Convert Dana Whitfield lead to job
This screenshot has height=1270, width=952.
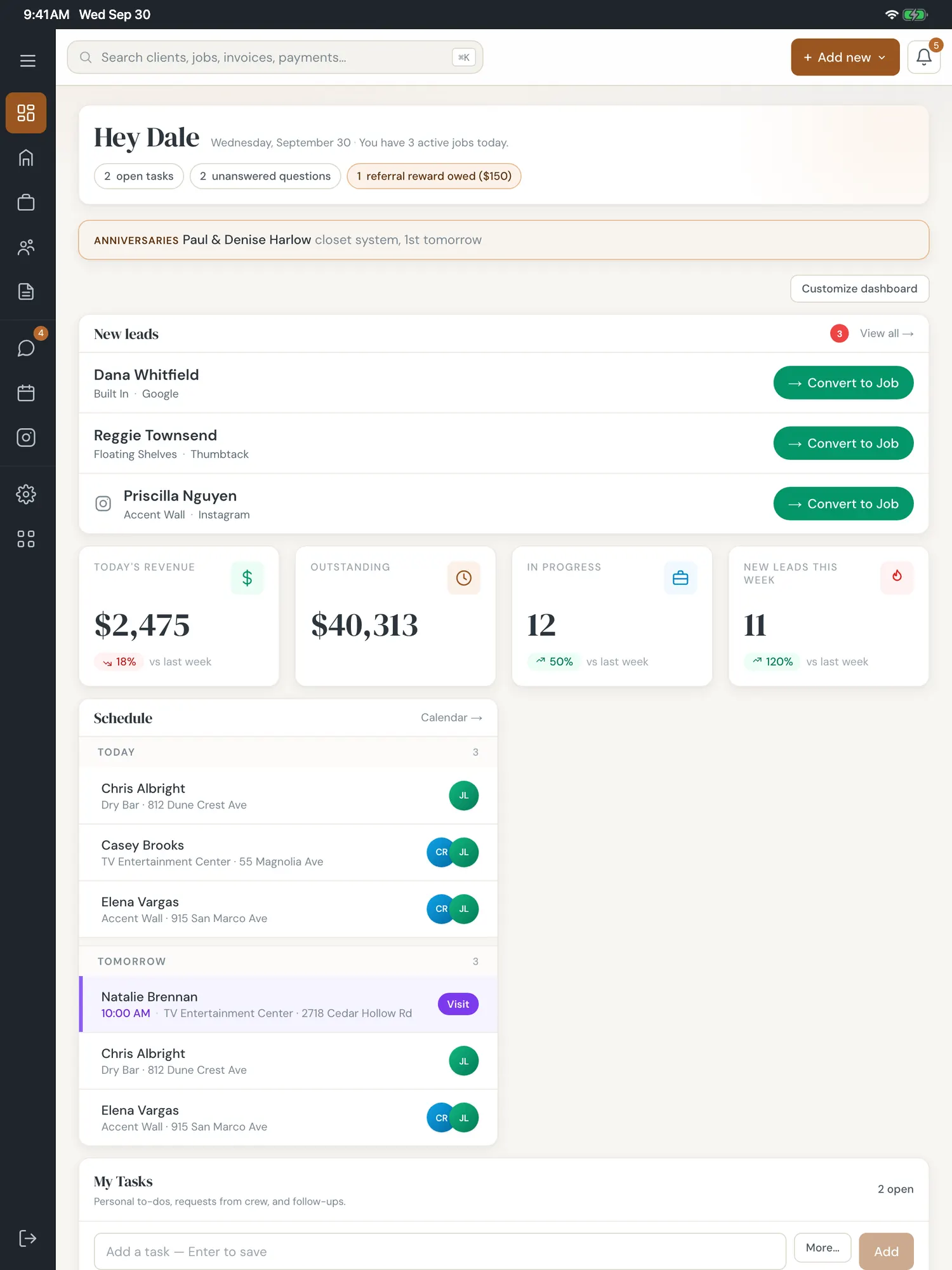click(843, 383)
